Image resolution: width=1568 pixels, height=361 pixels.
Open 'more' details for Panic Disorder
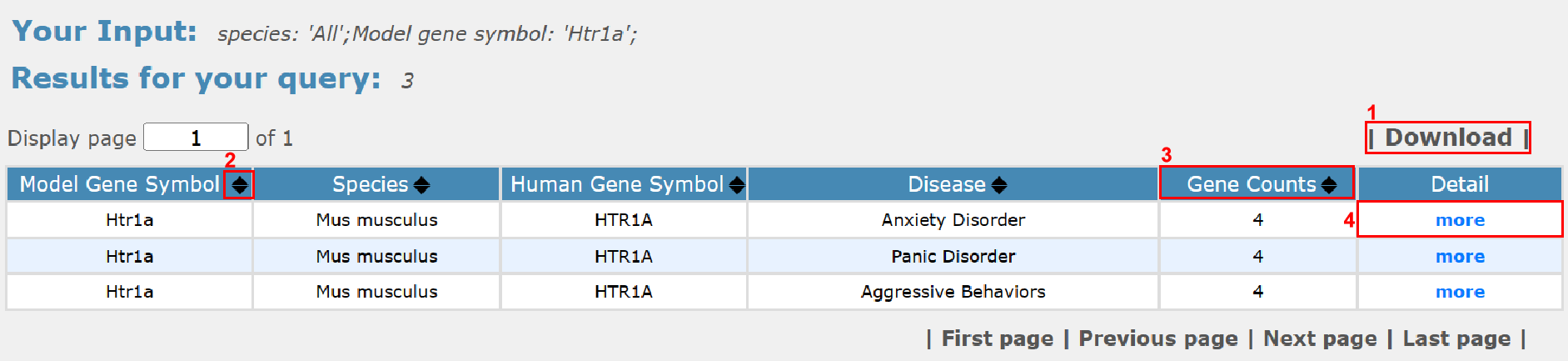pos(1460,257)
